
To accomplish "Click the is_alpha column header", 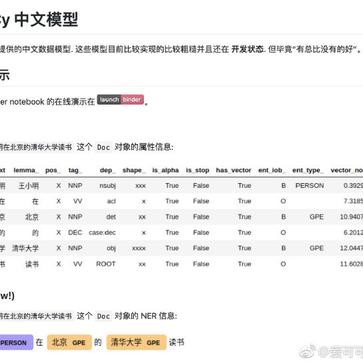I will coord(165,170).
